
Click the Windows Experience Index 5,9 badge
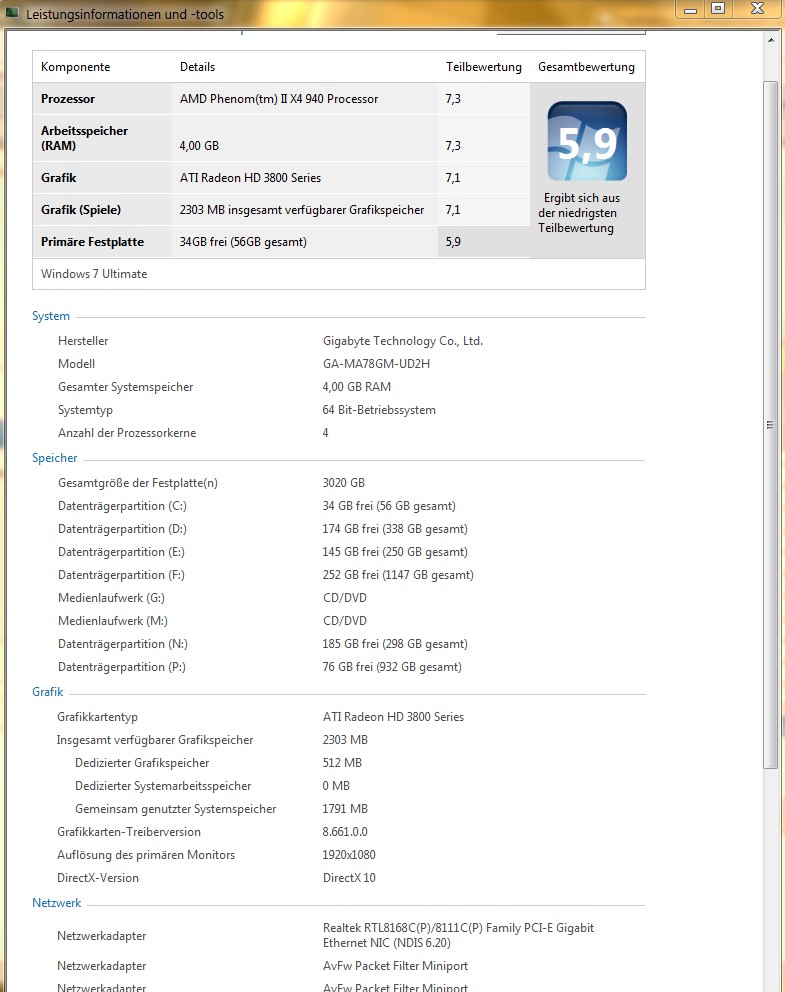point(587,141)
